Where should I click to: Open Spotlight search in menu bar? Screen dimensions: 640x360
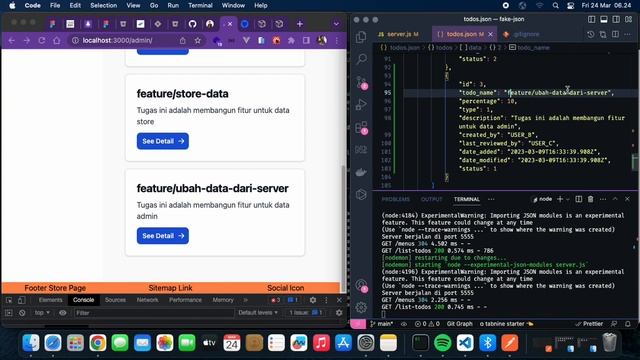[556, 5]
